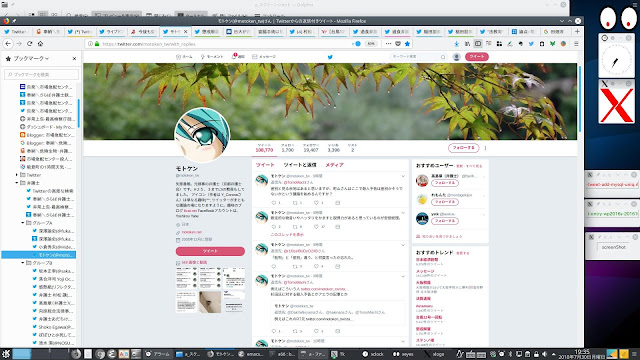640x360 pixels.
Task: Close the active モトケン tab
Action: (x=186, y=31)
